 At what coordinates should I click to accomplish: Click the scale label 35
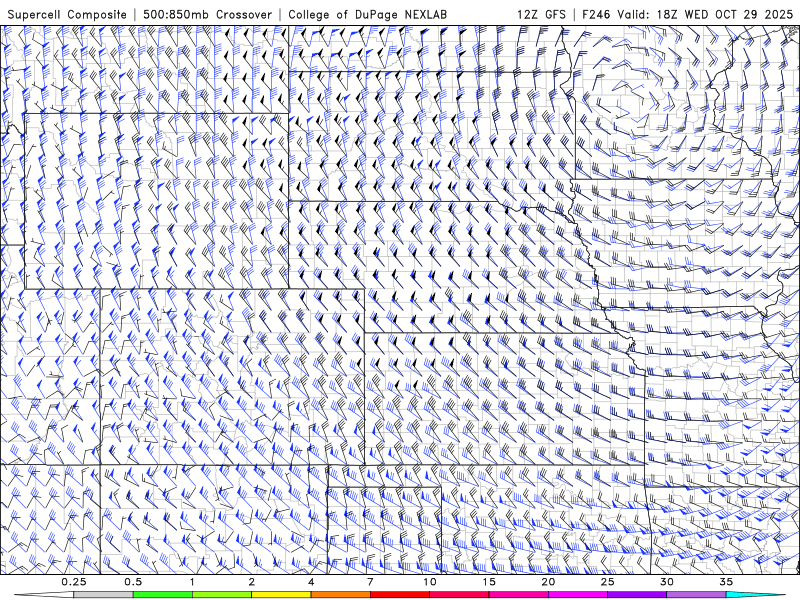[x=726, y=582]
